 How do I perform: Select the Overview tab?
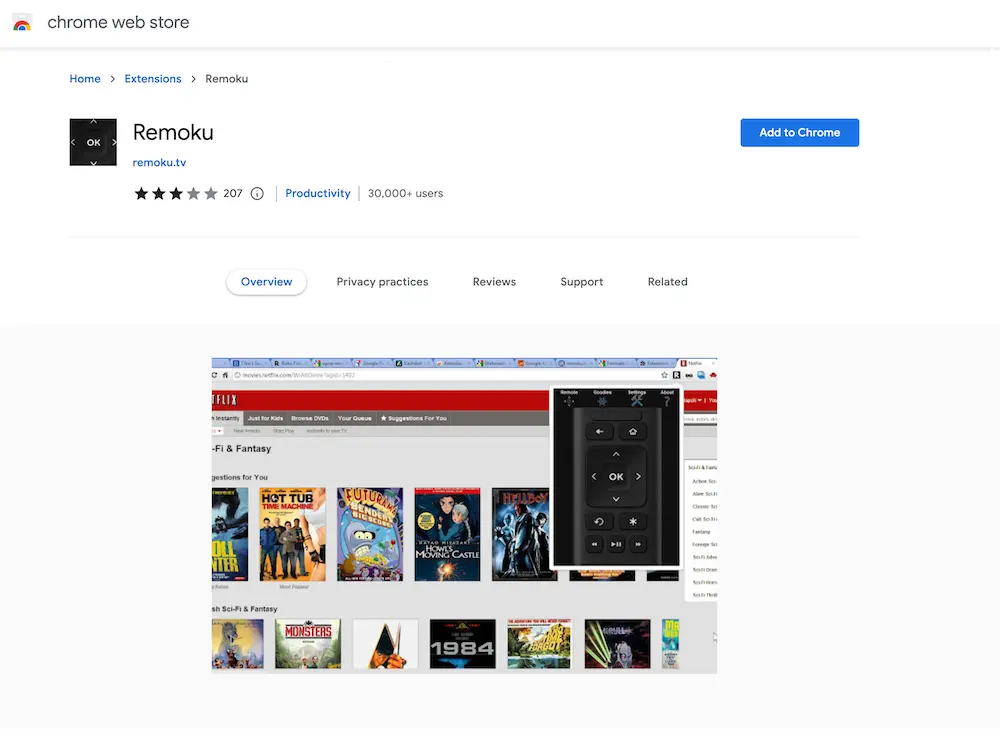coord(267,282)
